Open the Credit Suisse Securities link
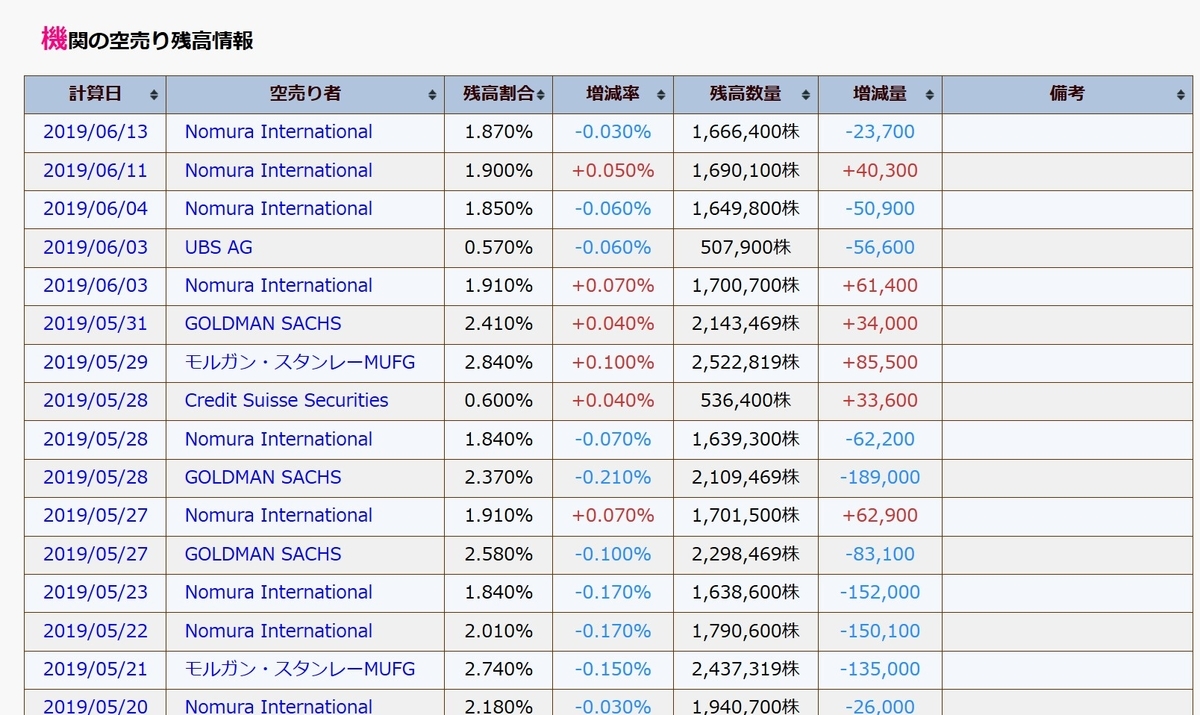Image resolution: width=1200 pixels, height=715 pixels. coord(286,401)
